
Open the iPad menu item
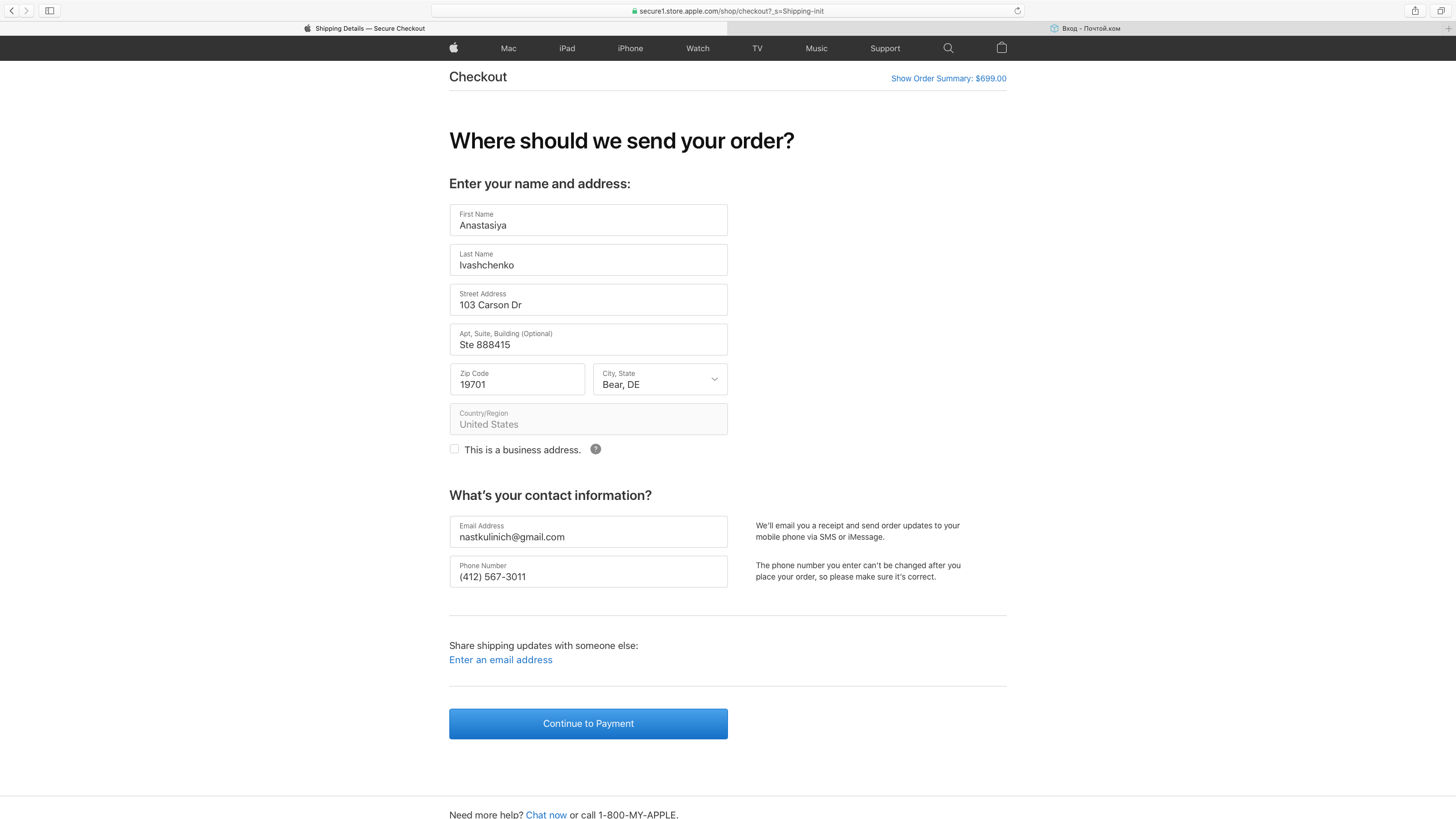coord(567,48)
